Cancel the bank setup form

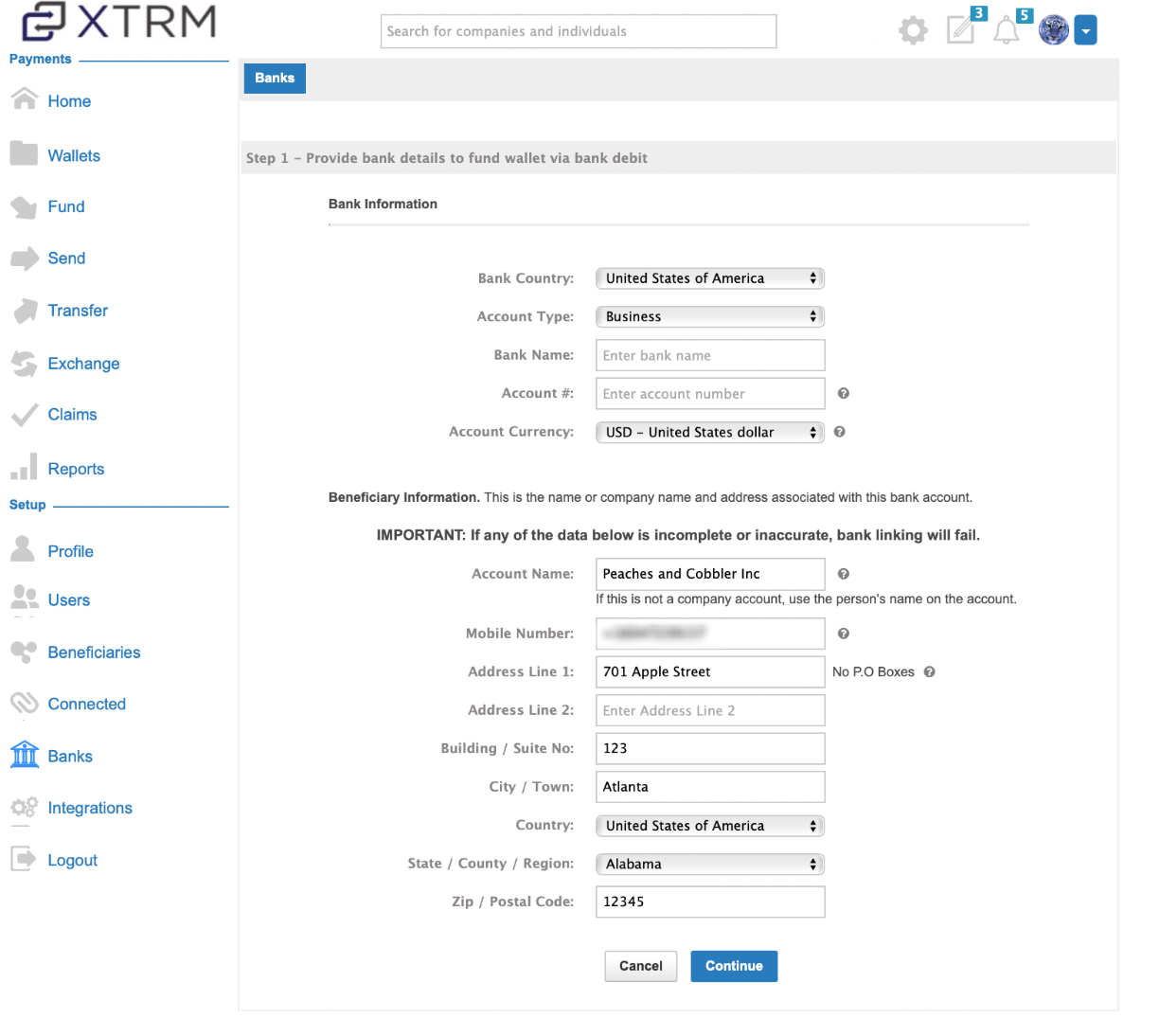[x=640, y=966]
